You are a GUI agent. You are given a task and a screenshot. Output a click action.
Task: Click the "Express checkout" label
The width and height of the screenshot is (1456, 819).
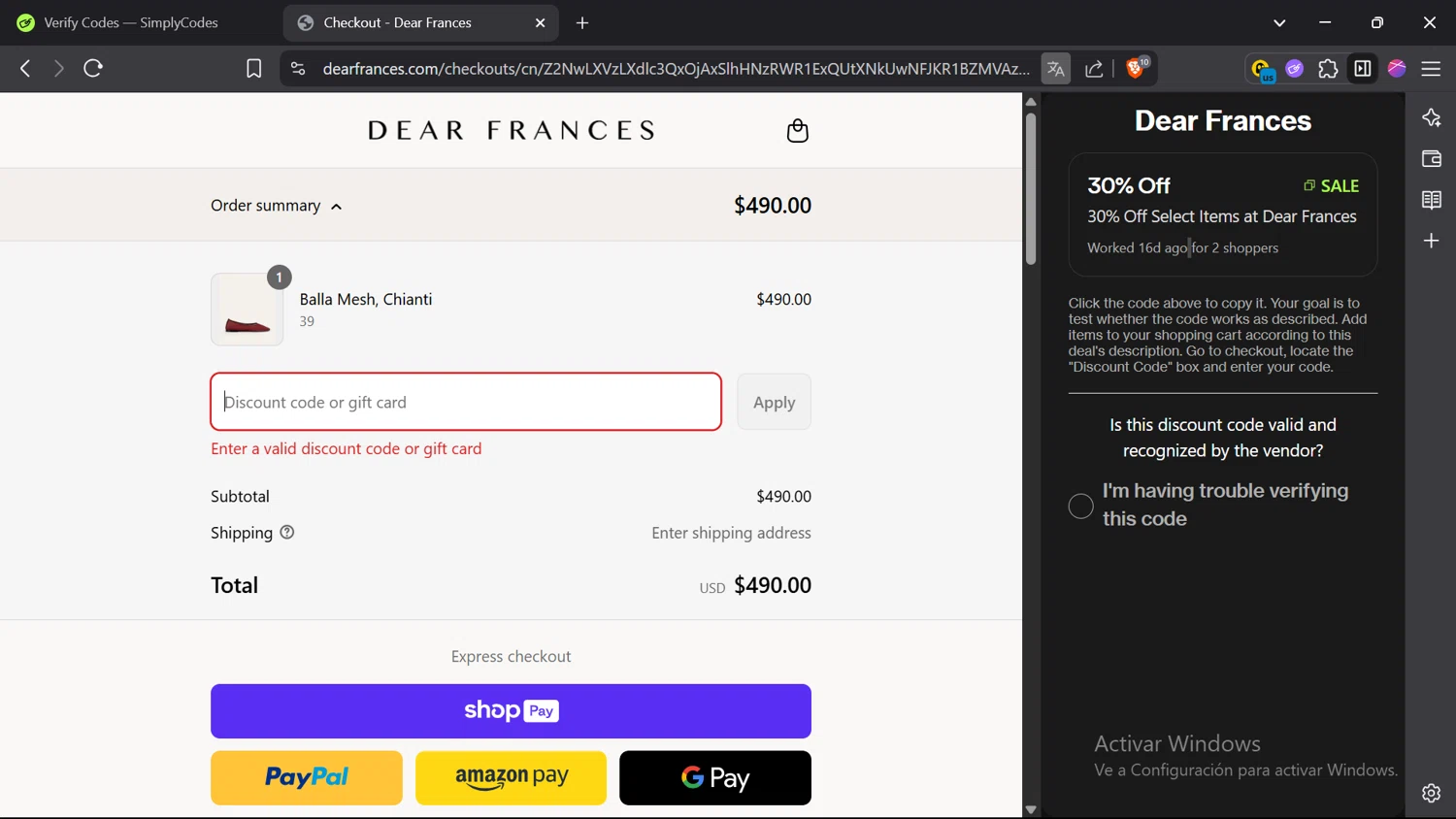pyautogui.click(x=511, y=656)
